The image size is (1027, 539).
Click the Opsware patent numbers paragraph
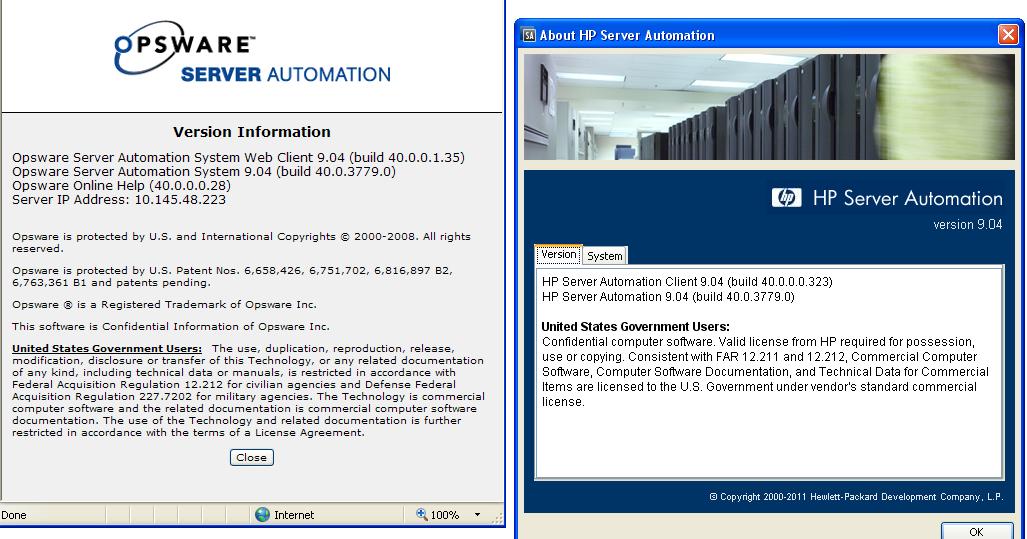[233, 276]
